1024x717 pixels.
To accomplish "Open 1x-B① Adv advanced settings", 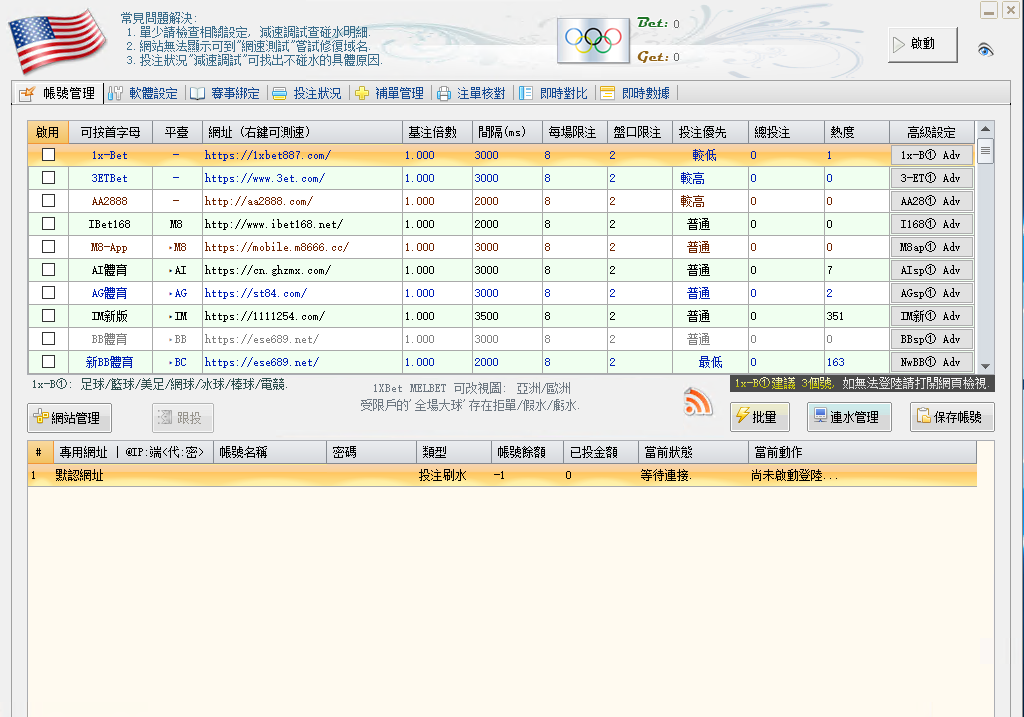I will point(931,155).
